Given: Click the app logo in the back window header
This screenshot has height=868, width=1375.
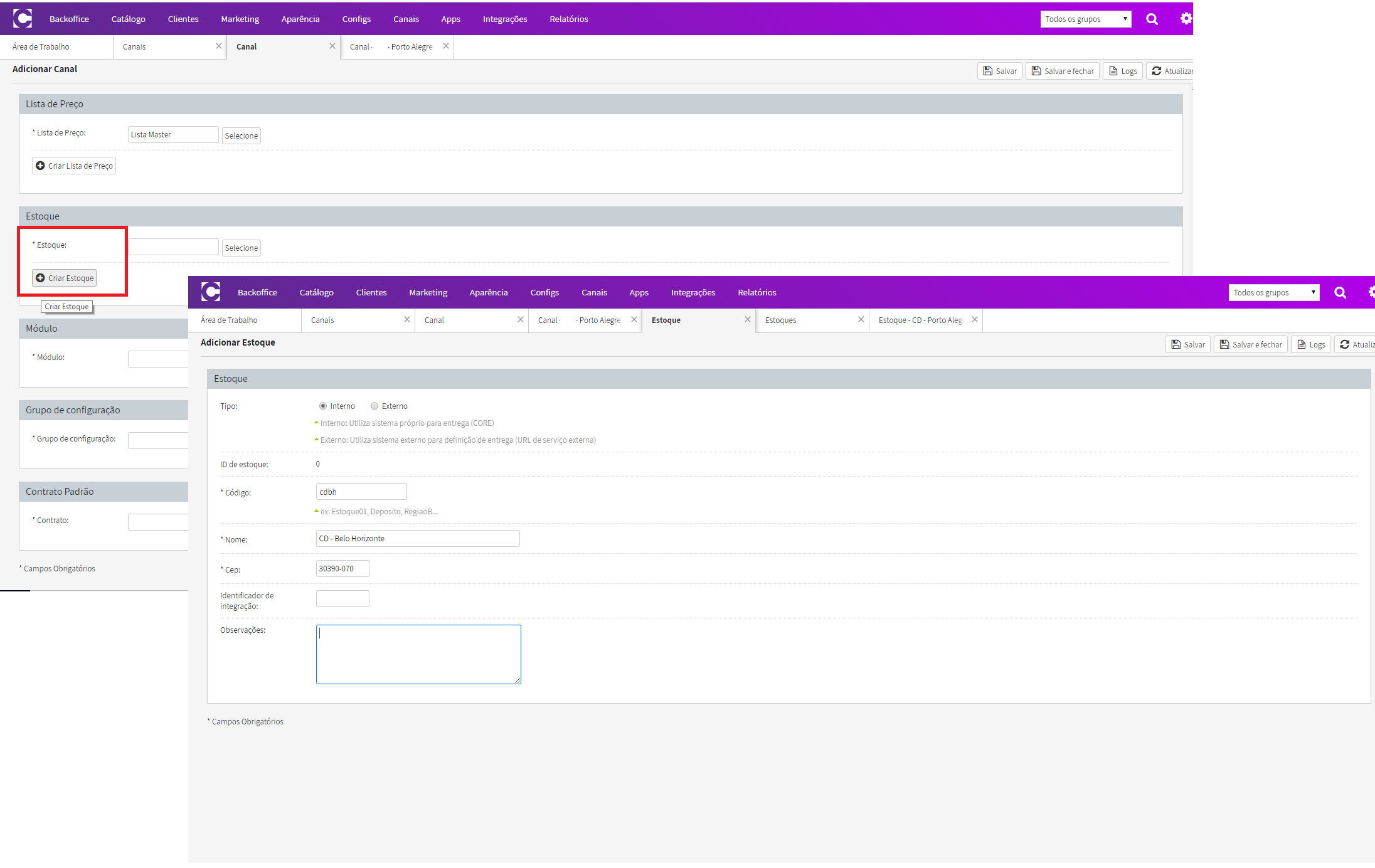Looking at the screenshot, I should coord(23,18).
